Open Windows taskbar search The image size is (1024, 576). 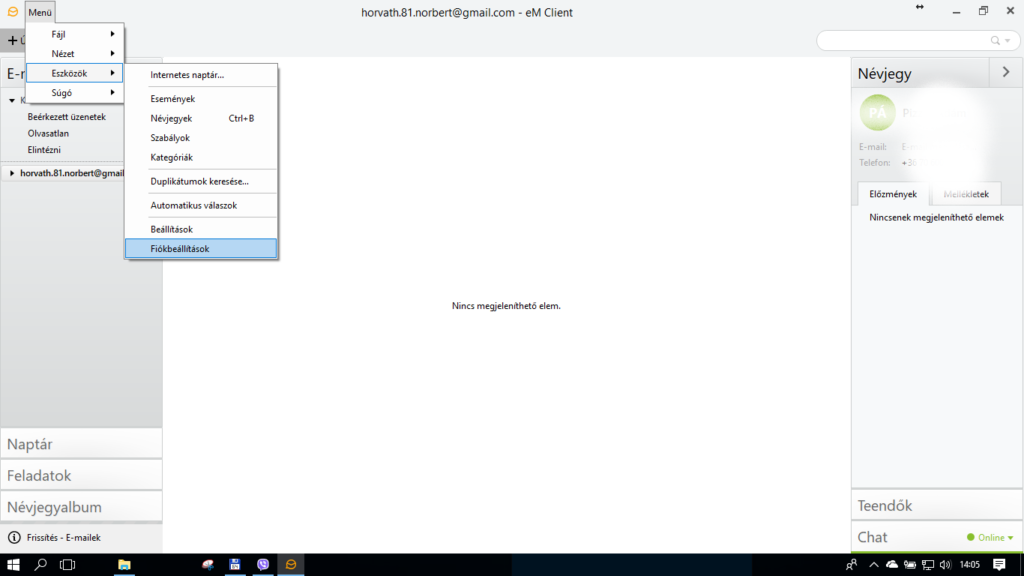pyautogui.click(x=40, y=564)
